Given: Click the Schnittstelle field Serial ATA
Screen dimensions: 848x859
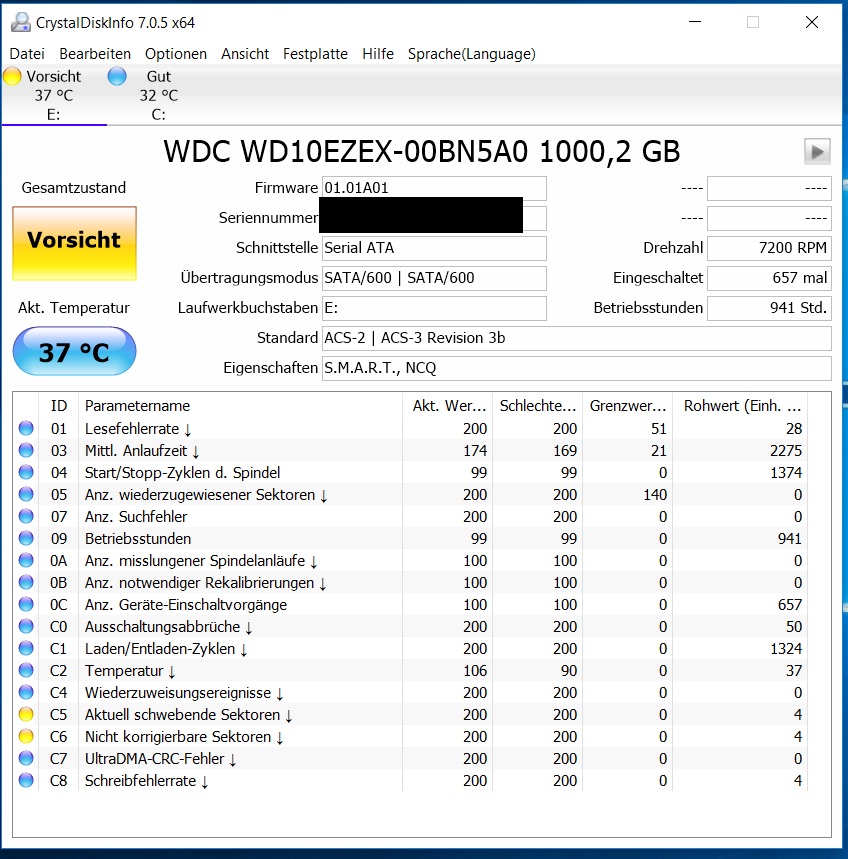Looking at the screenshot, I should 434,248.
